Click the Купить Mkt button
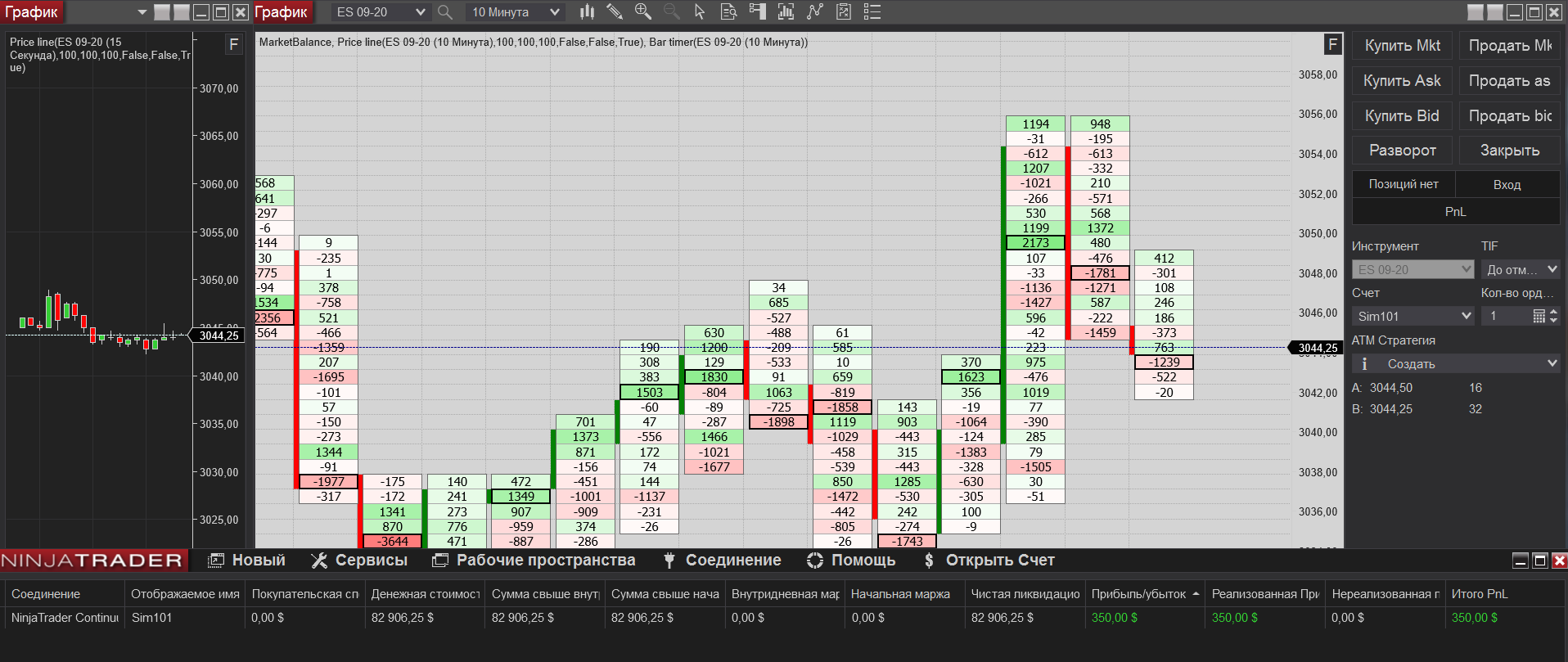 (x=1403, y=46)
